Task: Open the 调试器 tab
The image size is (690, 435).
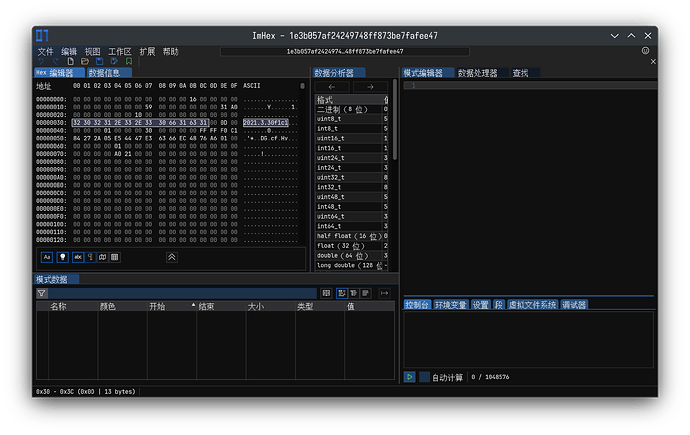Action: pos(574,305)
